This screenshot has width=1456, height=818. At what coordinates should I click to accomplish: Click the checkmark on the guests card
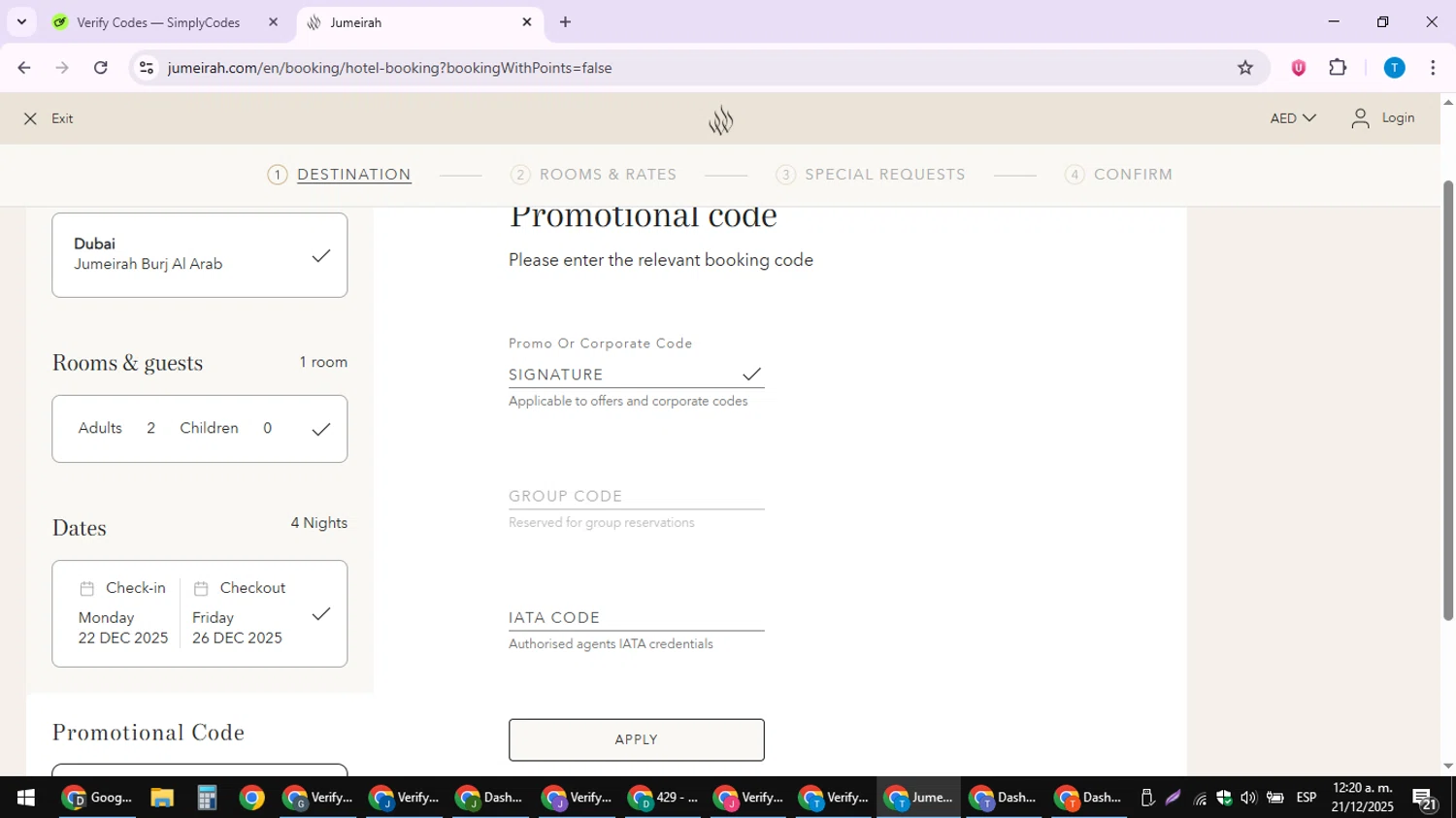pos(321,429)
